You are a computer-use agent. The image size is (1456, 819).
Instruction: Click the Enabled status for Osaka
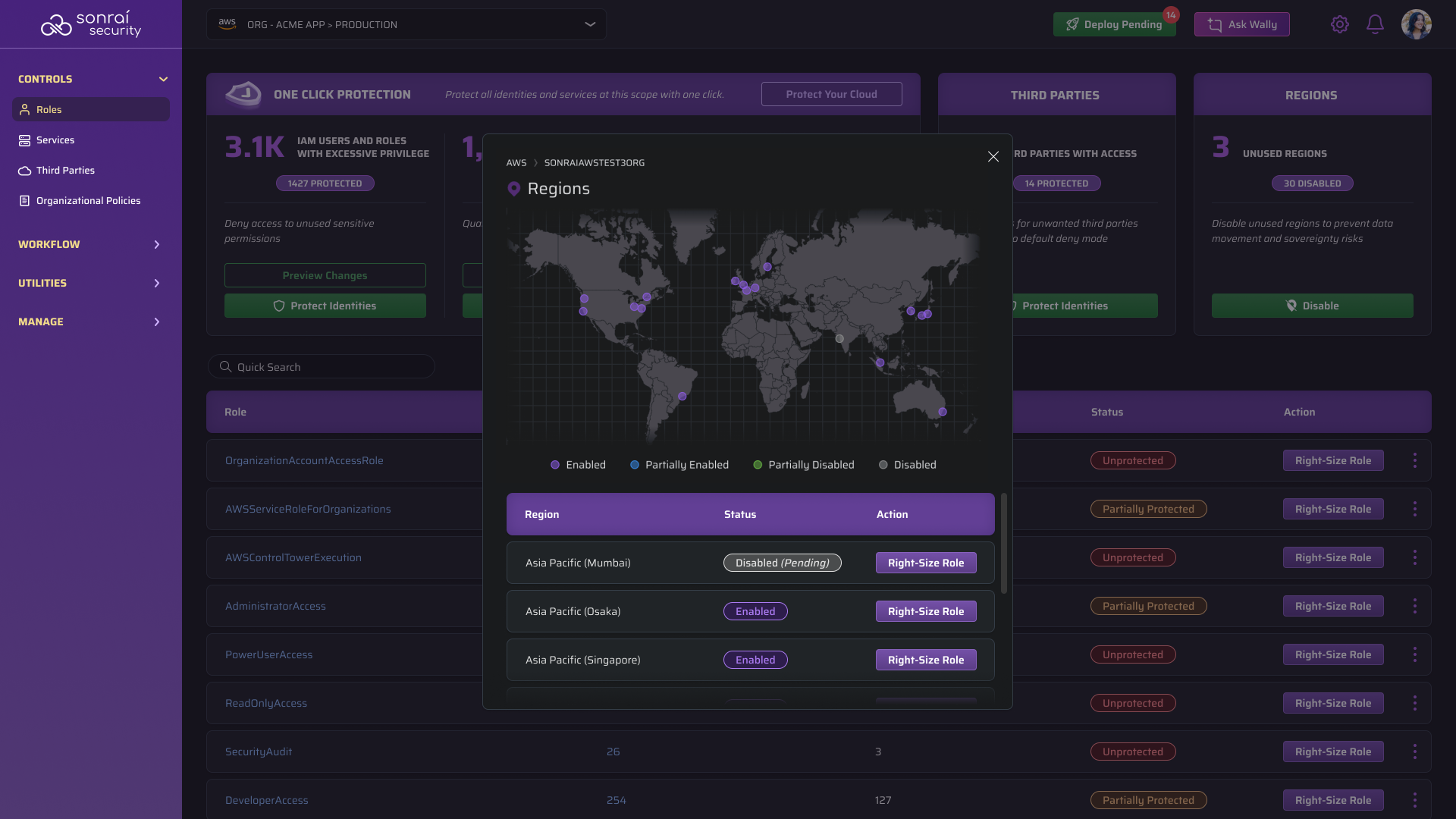tap(755, 611)
